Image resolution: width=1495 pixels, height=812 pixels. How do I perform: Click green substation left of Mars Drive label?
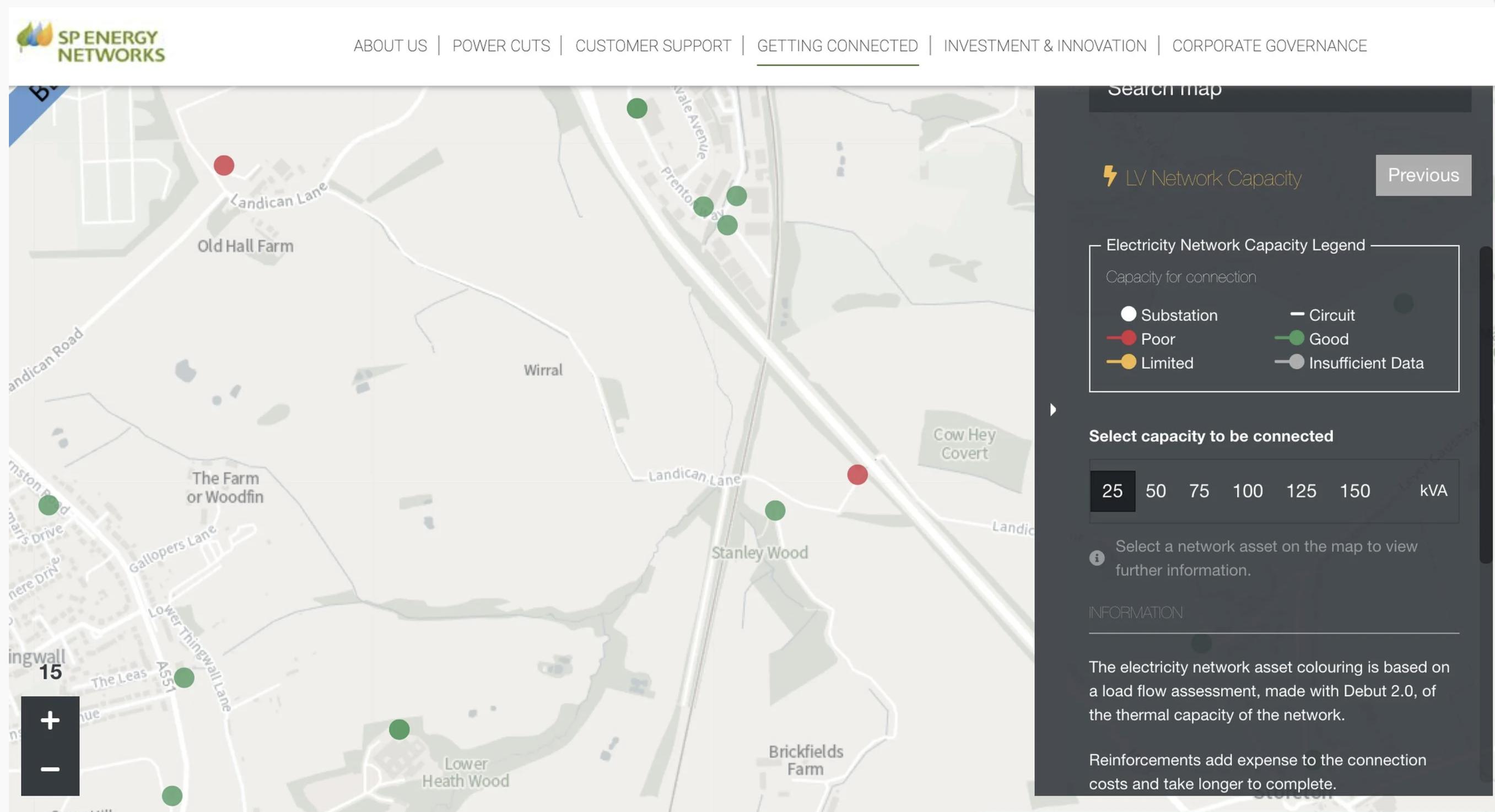pos(48,505)
